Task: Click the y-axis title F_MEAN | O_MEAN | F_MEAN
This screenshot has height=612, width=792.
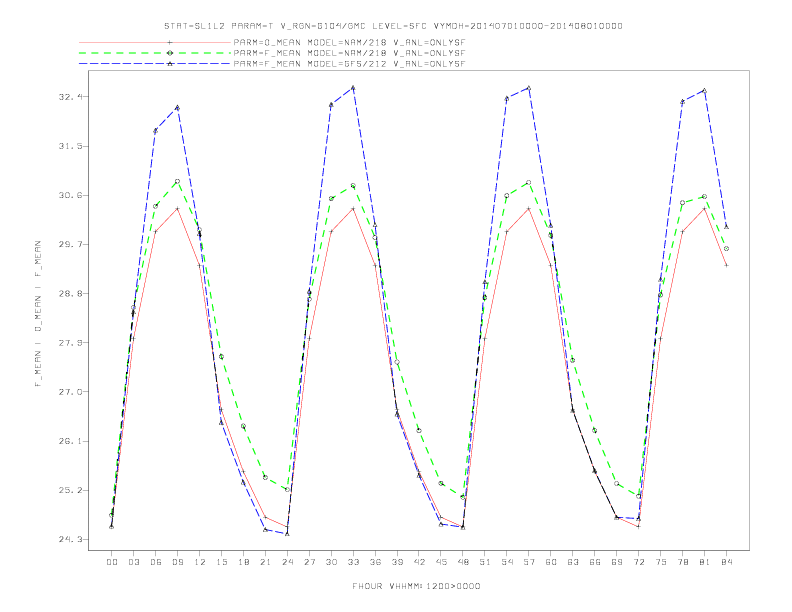Action: (37, 314)
